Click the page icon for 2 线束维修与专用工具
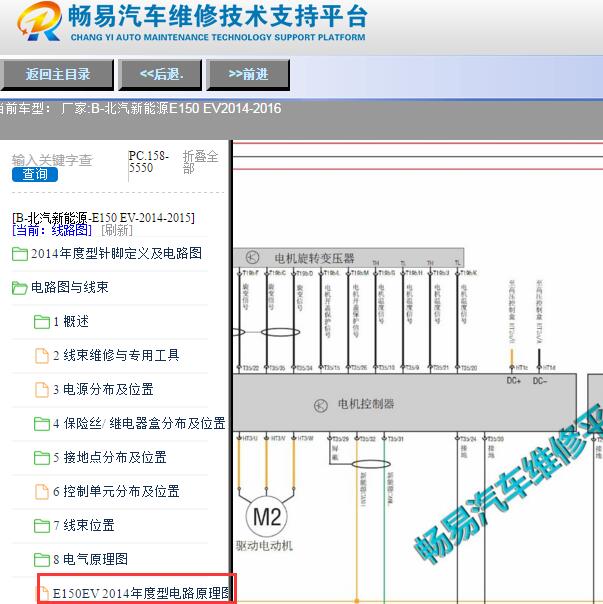603x604 pixels. (x=42, y=356)
